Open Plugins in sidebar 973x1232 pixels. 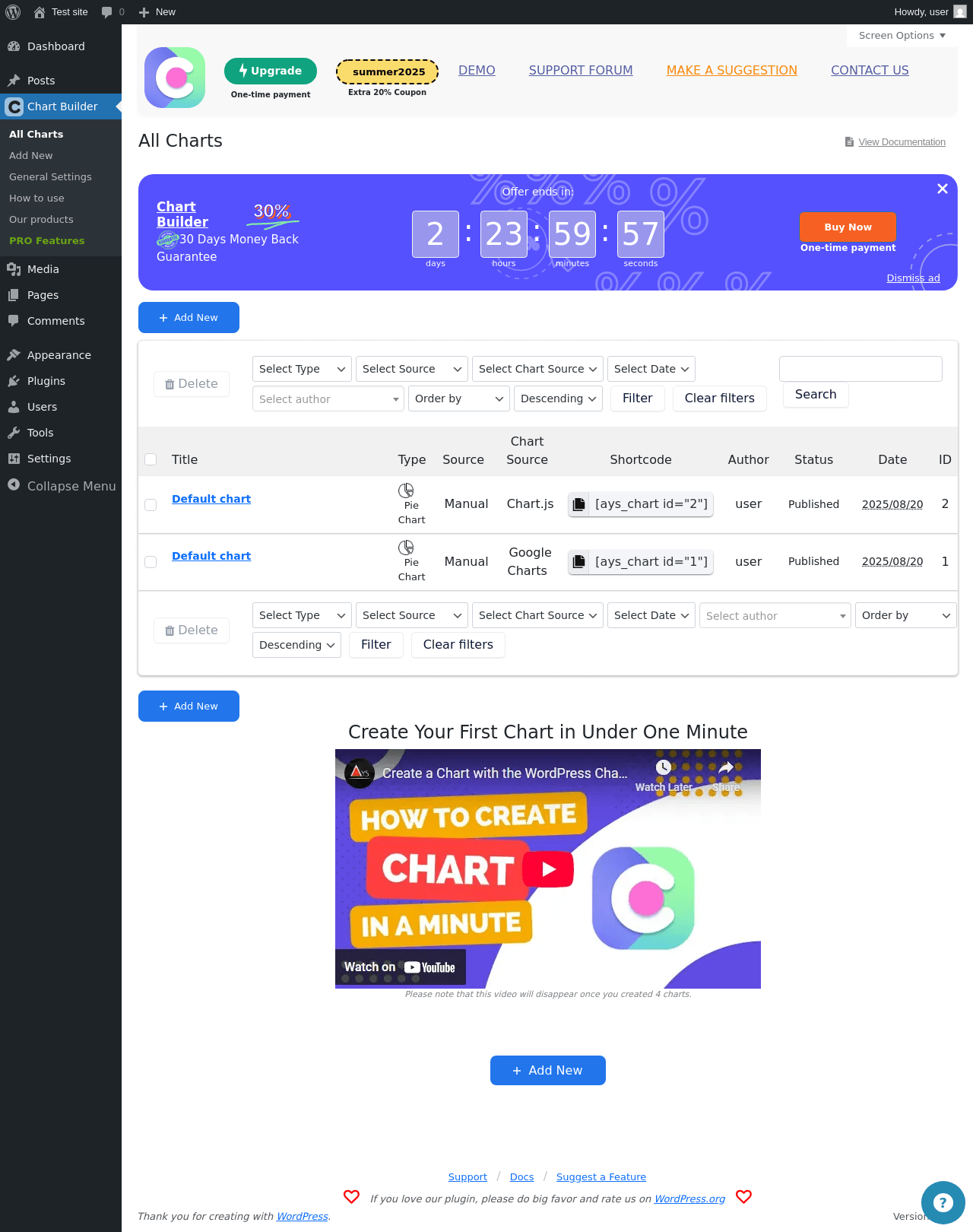click(61, 381)
